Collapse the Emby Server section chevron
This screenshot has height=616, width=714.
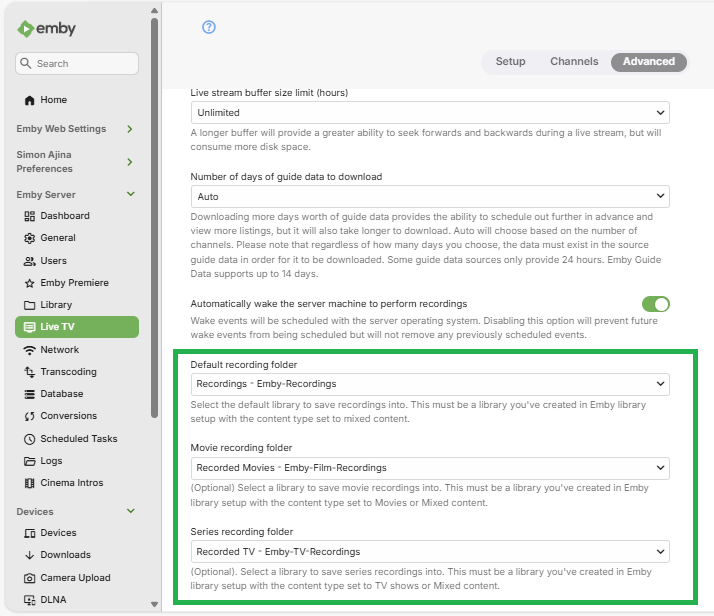point(131,194)
